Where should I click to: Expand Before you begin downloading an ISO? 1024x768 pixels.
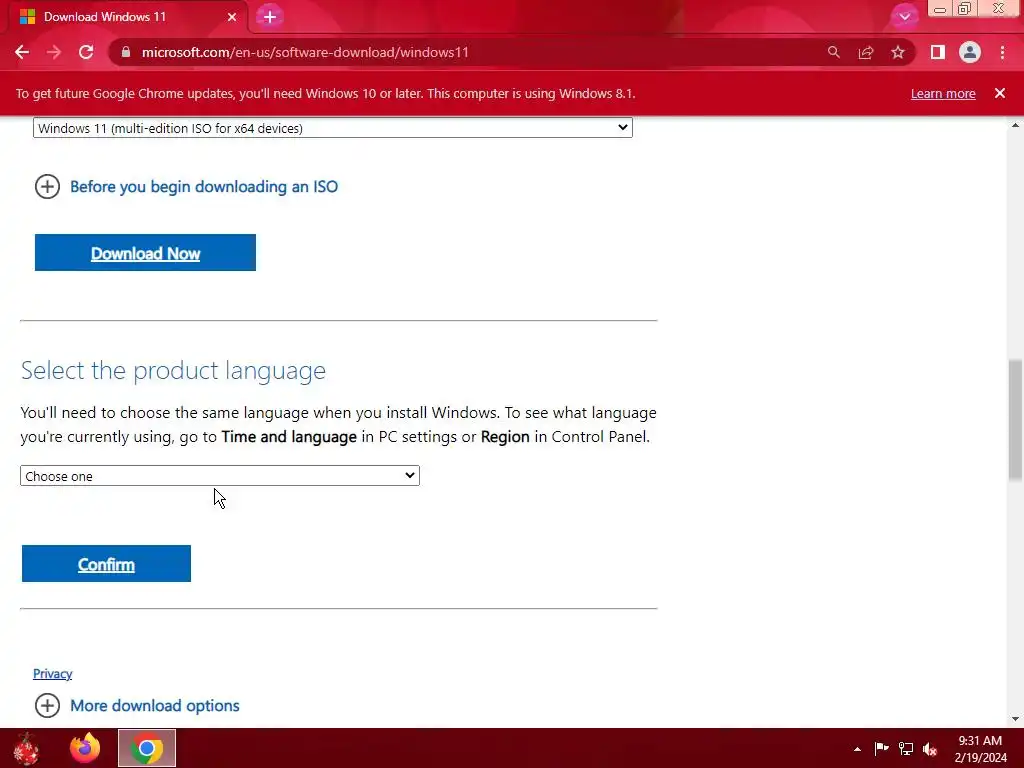click(x=186, y=187)
